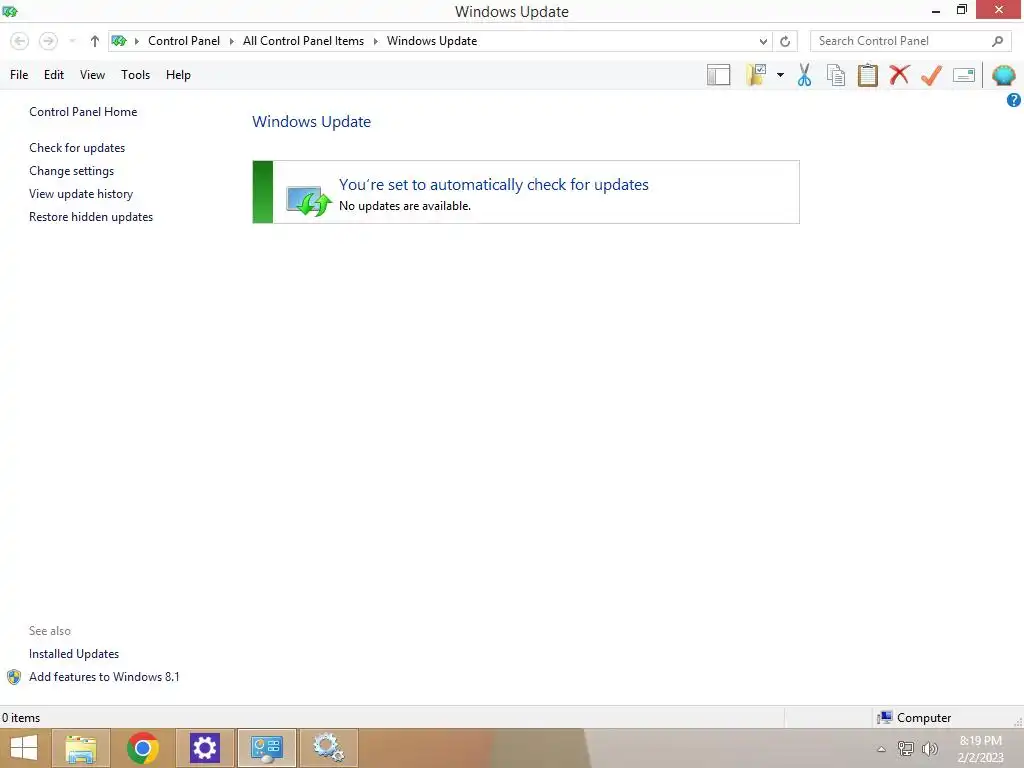This screenshot has height=768, width=1024.
Task: Click the red X Delete icon
Action: click(x=899, y=74)
